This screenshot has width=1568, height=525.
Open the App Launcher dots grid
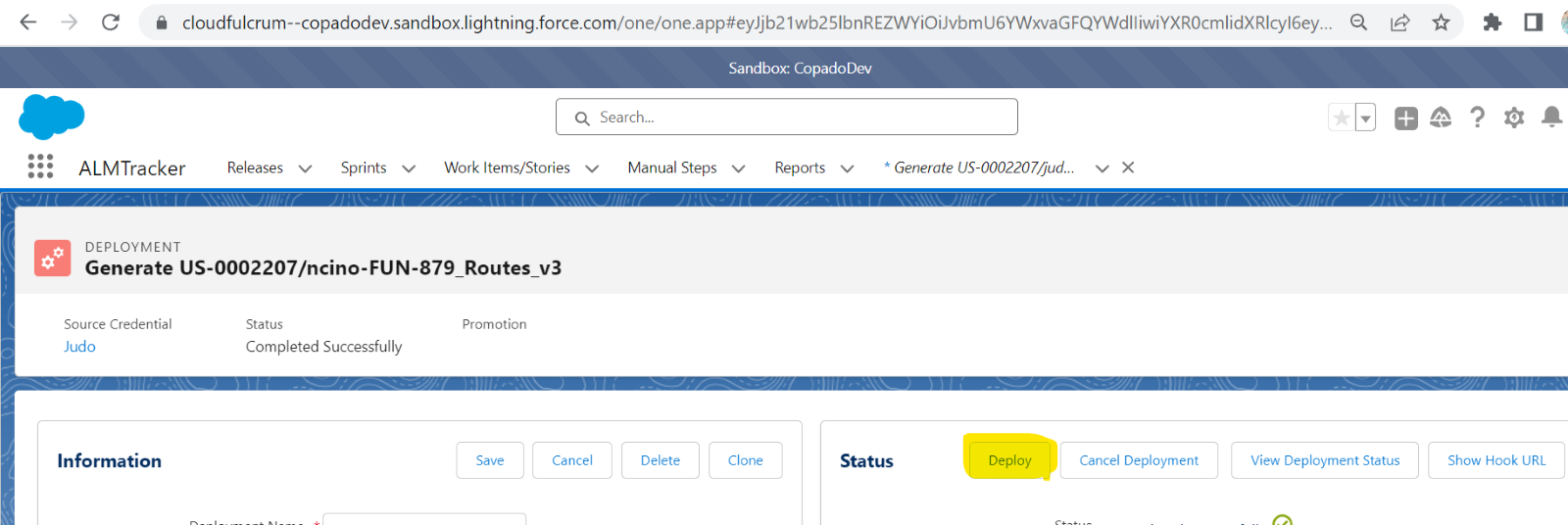click(x=40, y=167)
